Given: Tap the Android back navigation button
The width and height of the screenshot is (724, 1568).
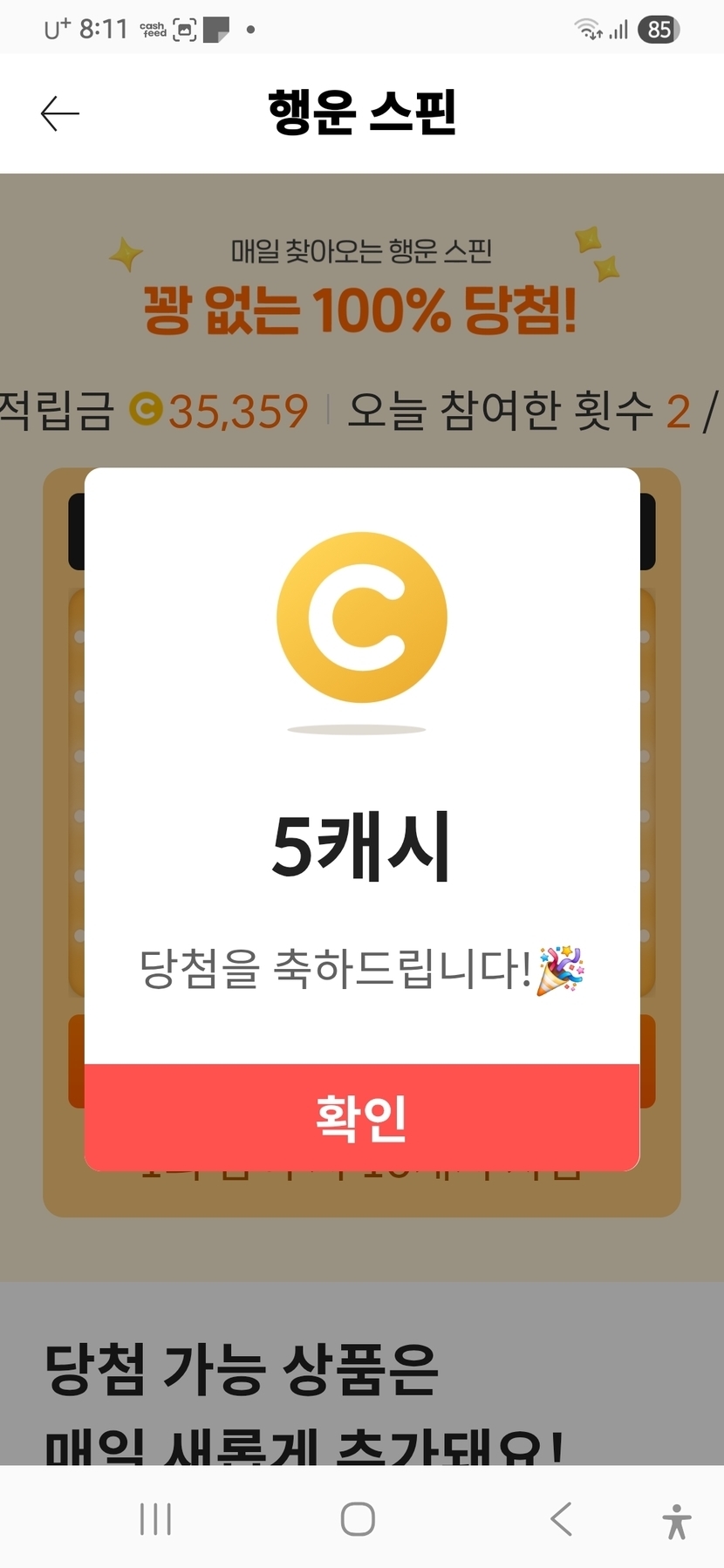Looking at the screenshot, I should coord(562,1519).
